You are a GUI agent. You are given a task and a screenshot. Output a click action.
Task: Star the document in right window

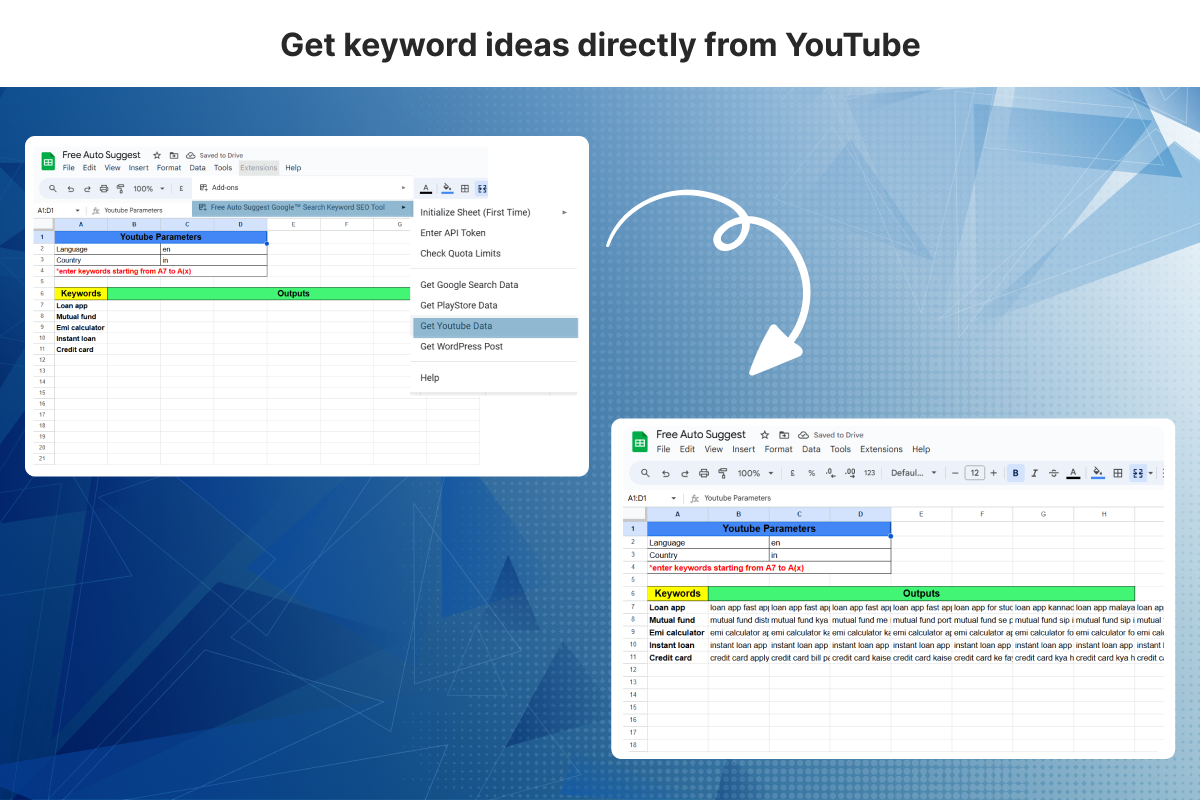[765, 435]
